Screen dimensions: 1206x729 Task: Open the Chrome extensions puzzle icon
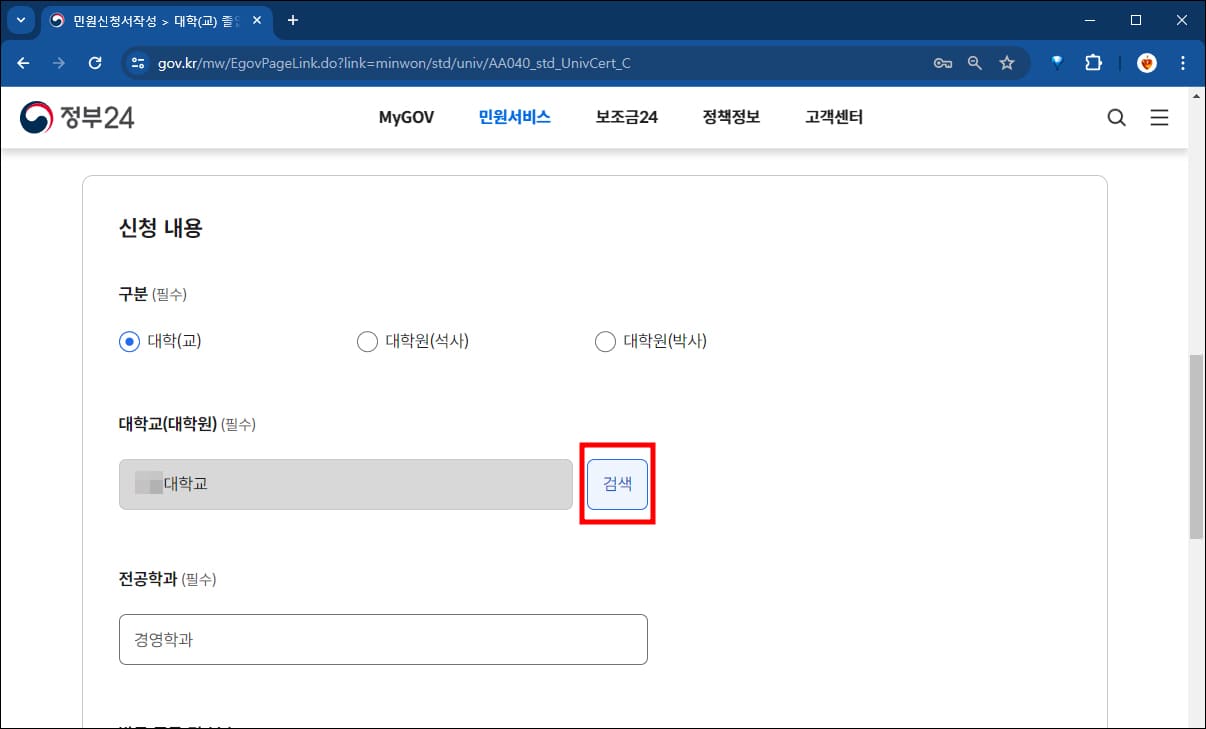point(1093,62)
